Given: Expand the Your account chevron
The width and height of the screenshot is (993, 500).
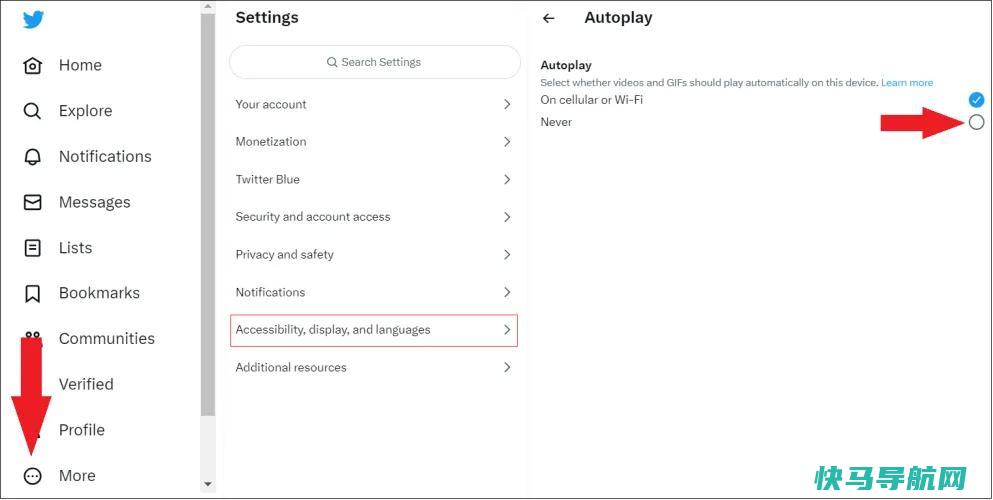Looking at the screenshot, I should click(507, 104).
